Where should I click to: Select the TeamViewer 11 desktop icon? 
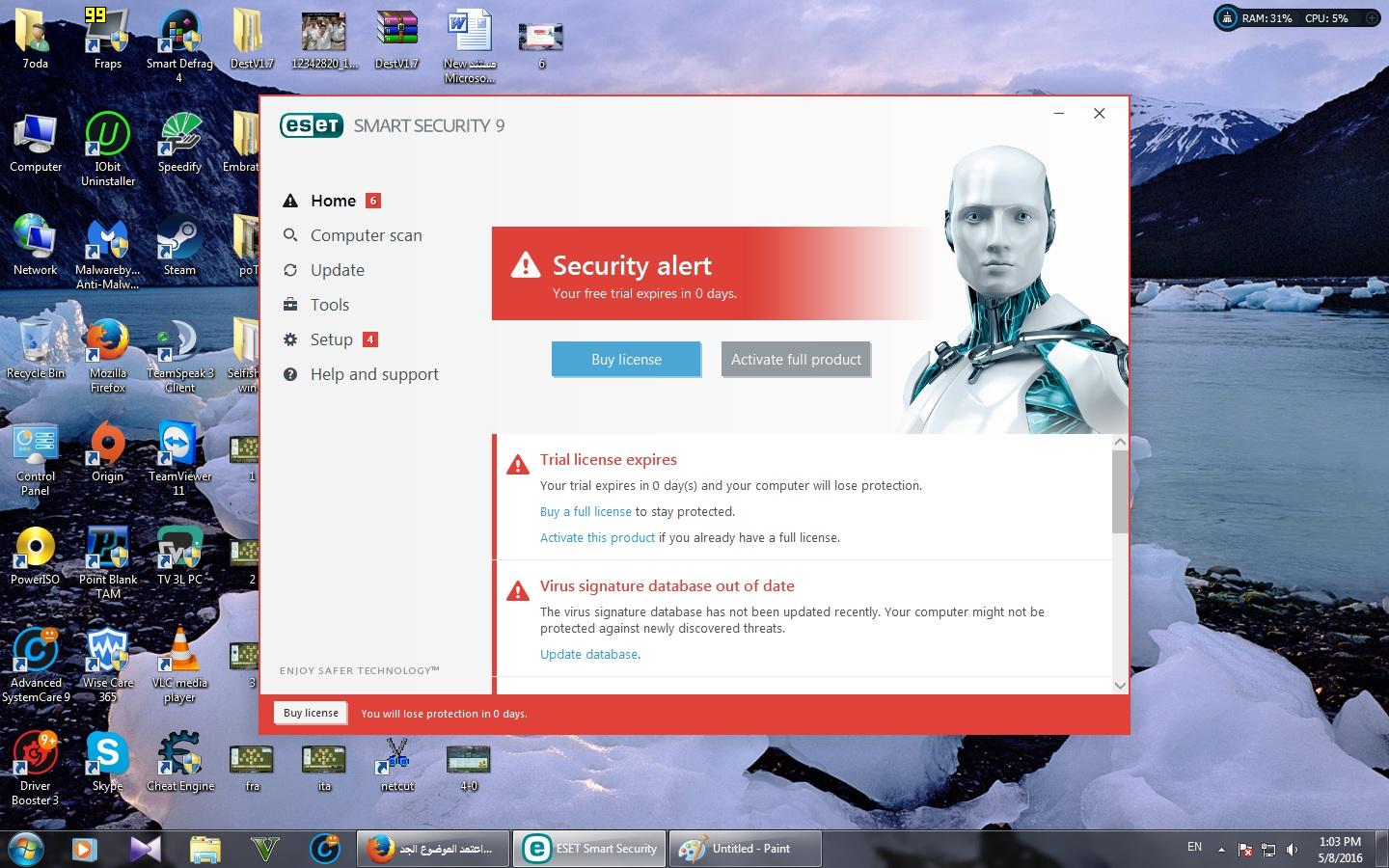click(179, 458)
